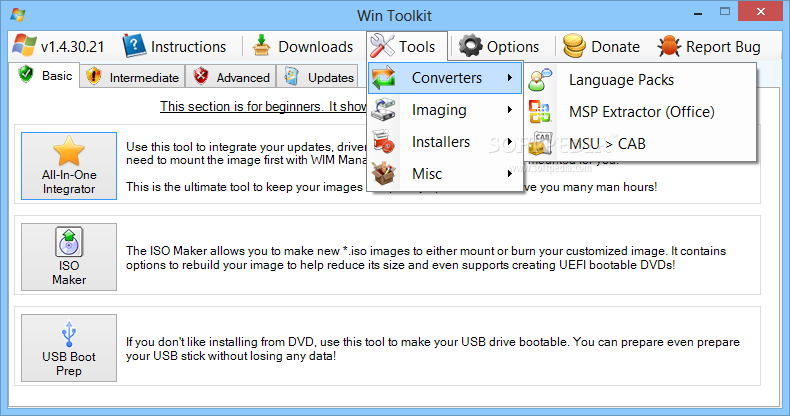Screen dimensions: 790x416
Task: Click the Donate gold coins icon
Action: point(574,46)
